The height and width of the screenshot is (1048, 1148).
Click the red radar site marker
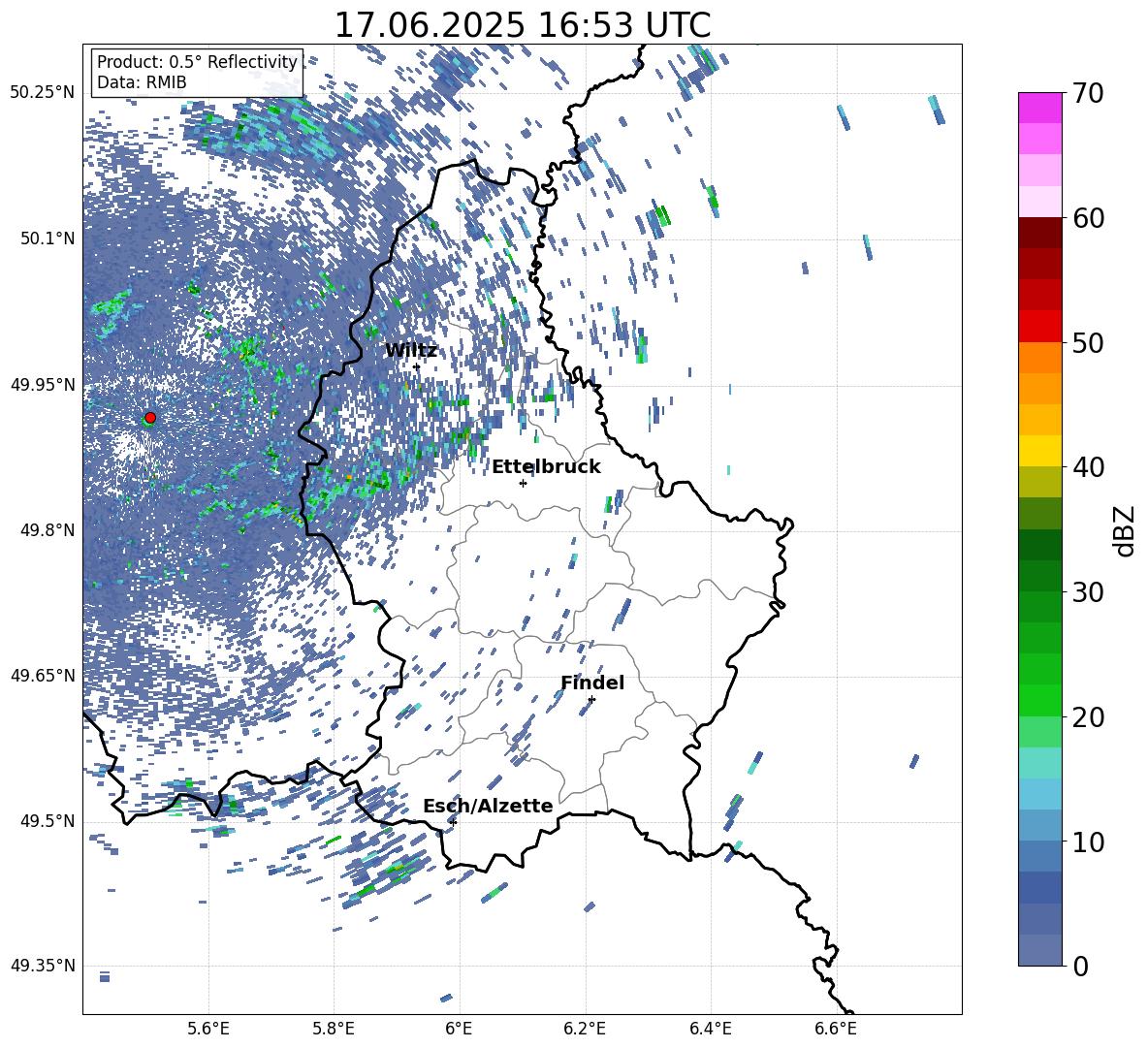tap(150, 417)
